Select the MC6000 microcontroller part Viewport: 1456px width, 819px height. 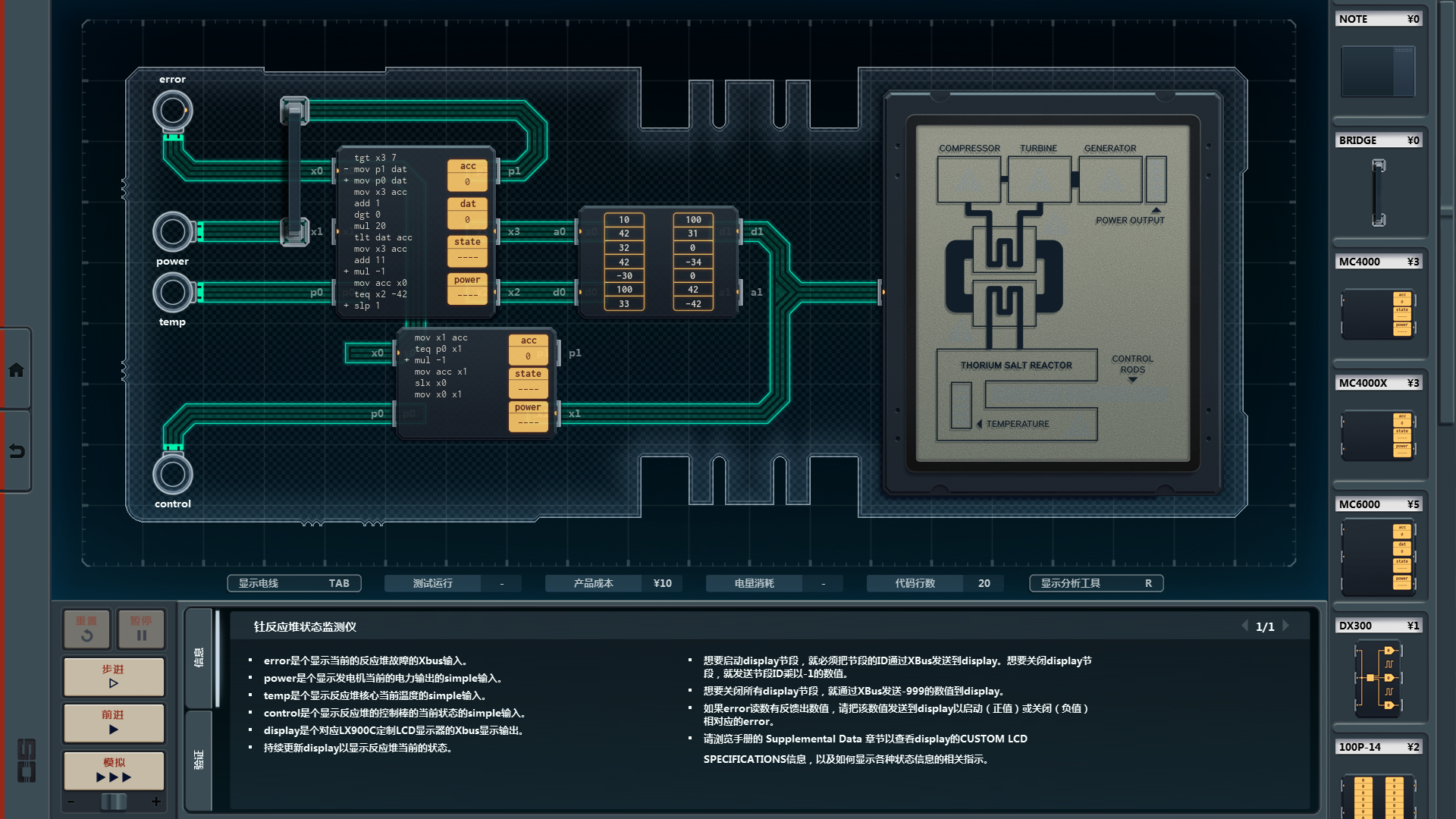(1378, 557)
